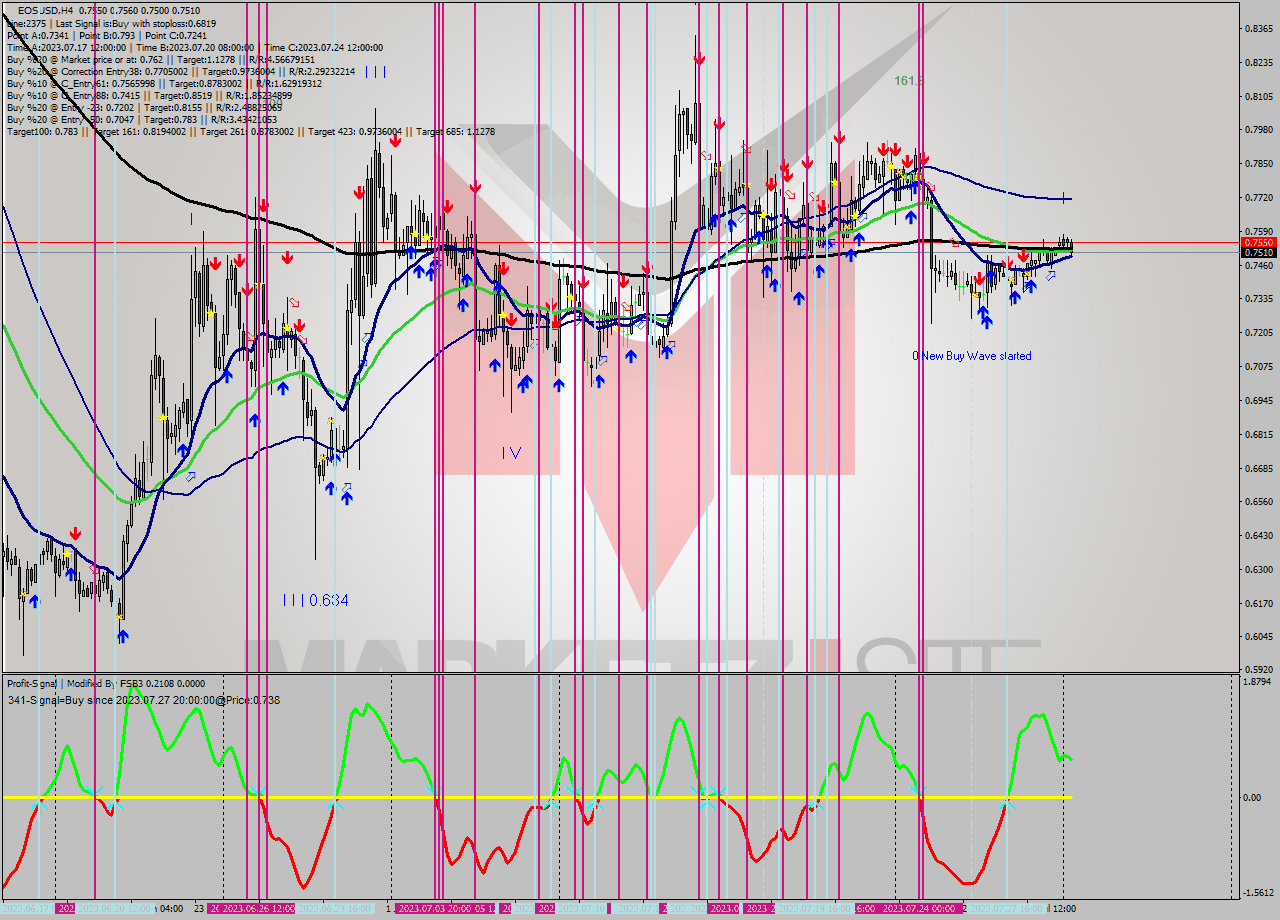Click the 0.6560 price axis label

click(x=1258, y=502)
